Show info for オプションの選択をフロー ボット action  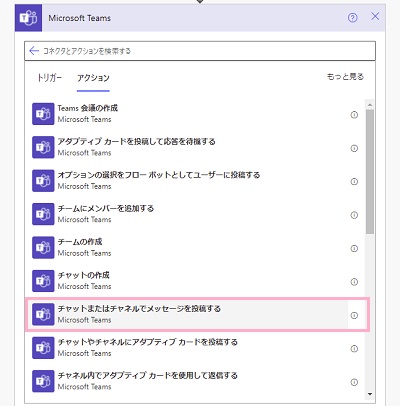354,182
